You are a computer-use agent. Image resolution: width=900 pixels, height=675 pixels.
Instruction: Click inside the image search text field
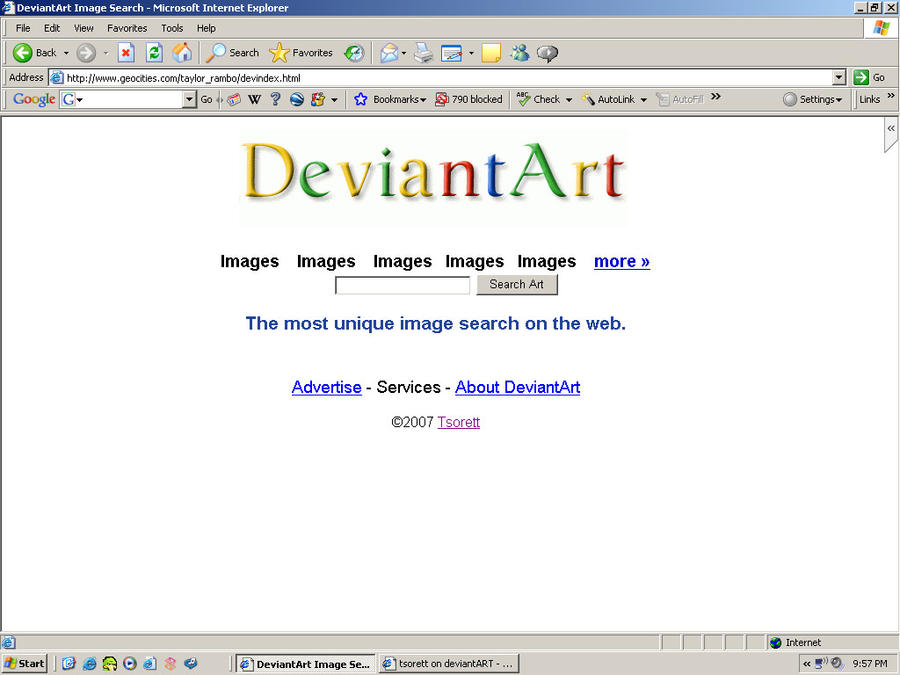coord(402,285)
